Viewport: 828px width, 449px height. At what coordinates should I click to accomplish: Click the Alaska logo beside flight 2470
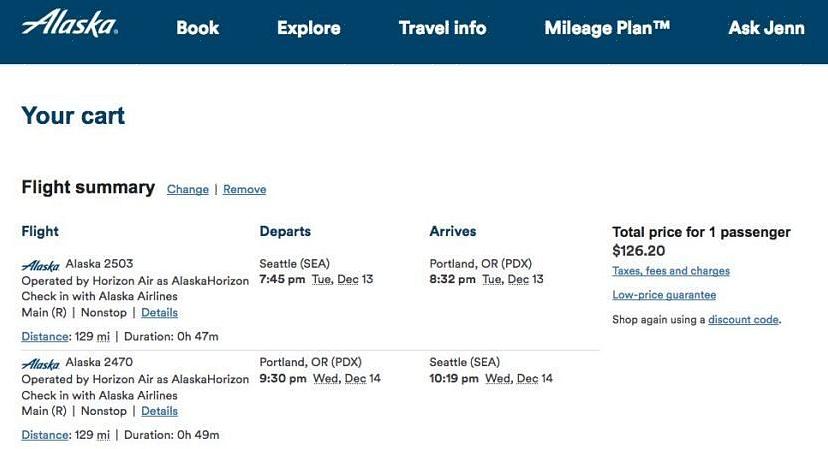[x=41, y=364]
